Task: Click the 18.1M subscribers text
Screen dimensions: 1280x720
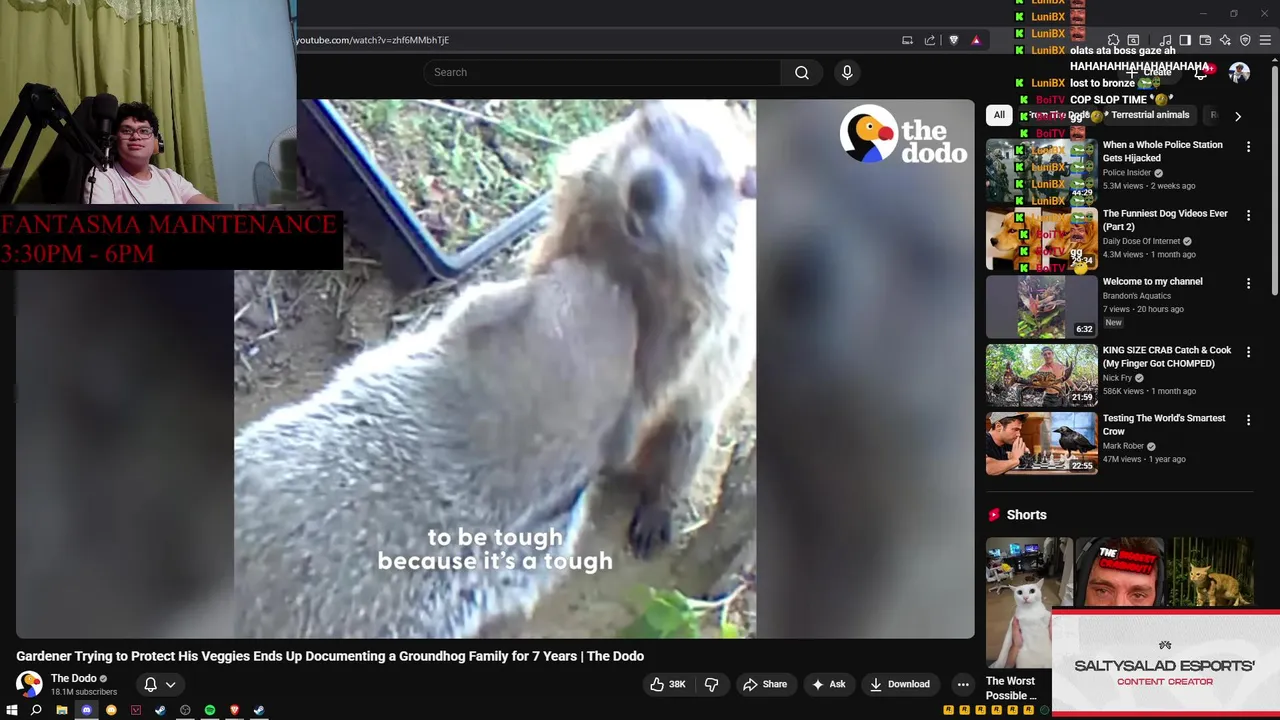Action: 84,692
